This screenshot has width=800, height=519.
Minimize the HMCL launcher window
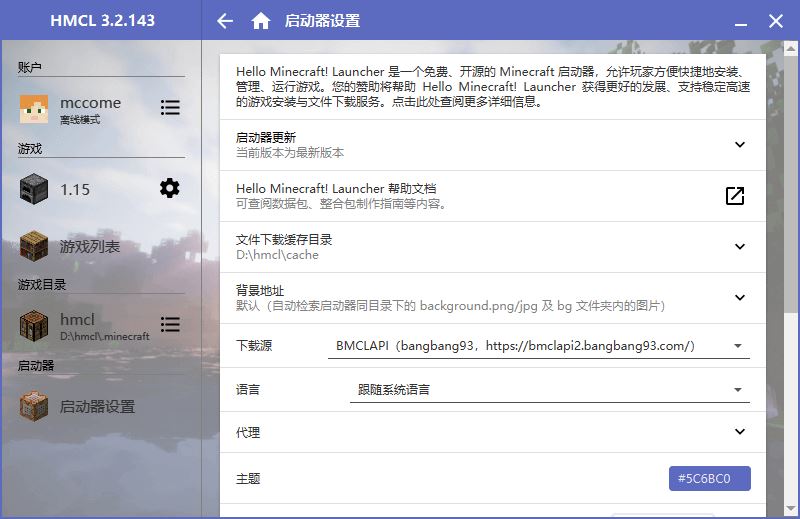point(741,21)
